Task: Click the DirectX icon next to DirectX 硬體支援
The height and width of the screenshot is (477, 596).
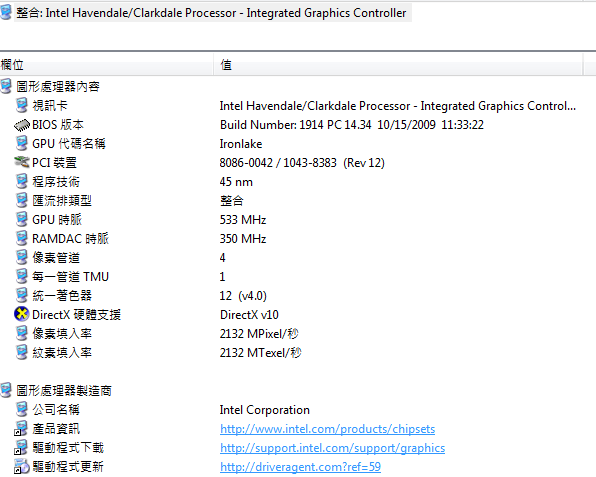Action: (x=22, y=314)
